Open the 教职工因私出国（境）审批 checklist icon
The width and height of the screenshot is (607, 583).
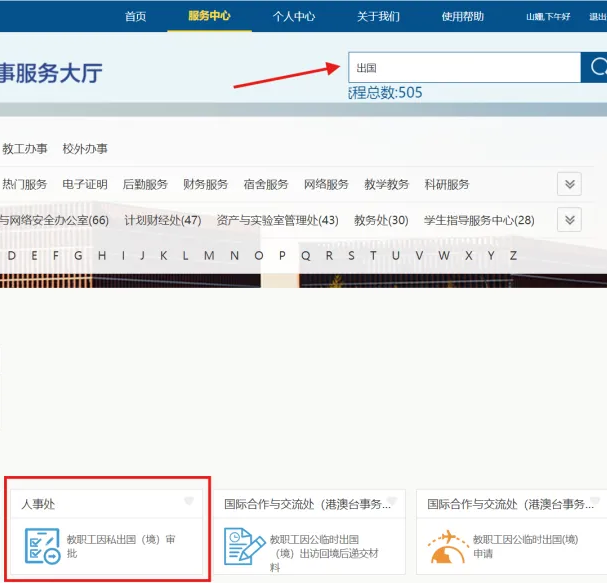tap(41, 546)
